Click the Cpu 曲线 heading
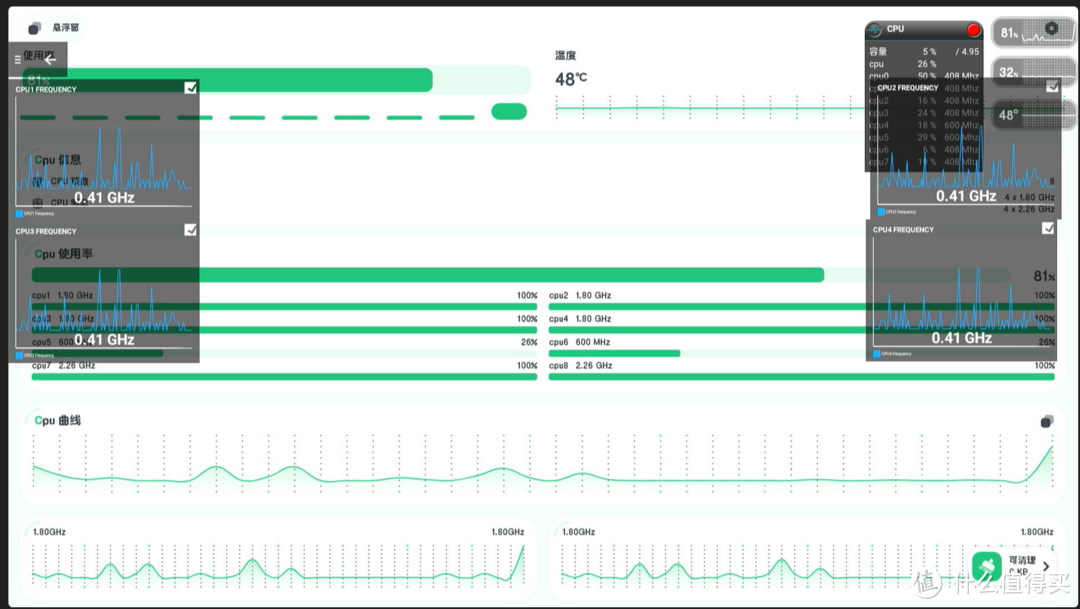 (x=57, y=420)
